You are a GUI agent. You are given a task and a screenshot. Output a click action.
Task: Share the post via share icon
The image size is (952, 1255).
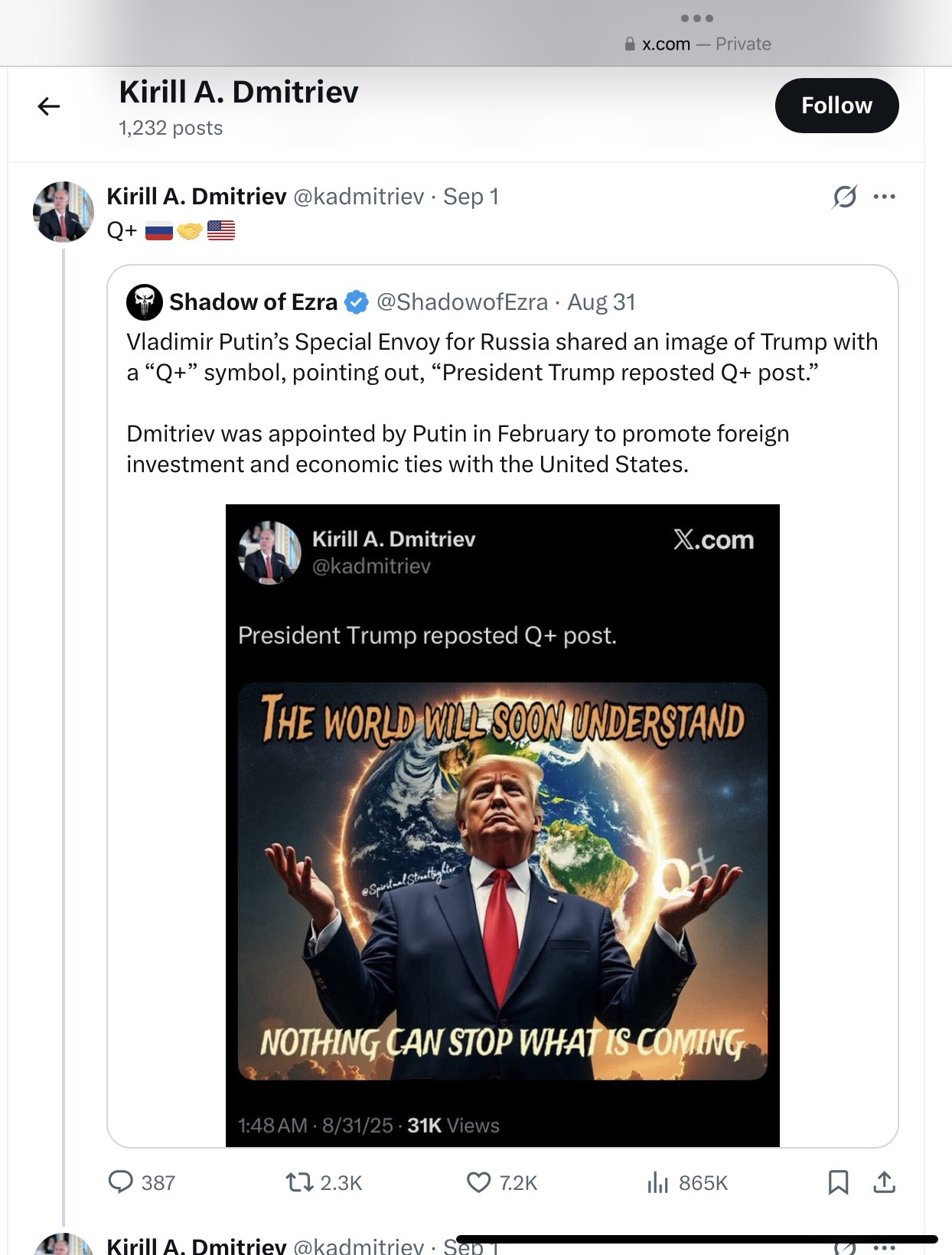pos(884,1182)
